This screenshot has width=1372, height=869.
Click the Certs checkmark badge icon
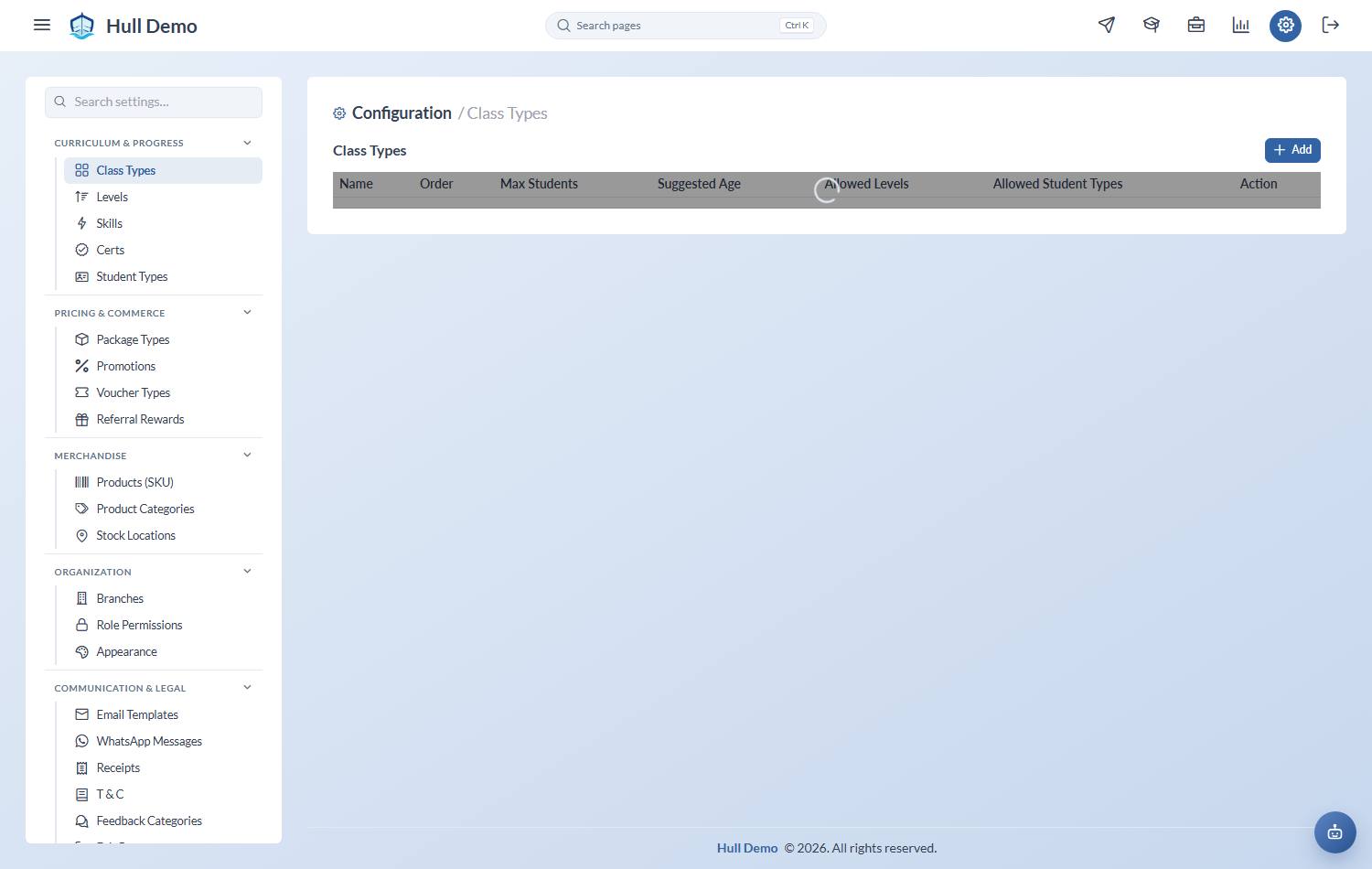pos(81,250)
